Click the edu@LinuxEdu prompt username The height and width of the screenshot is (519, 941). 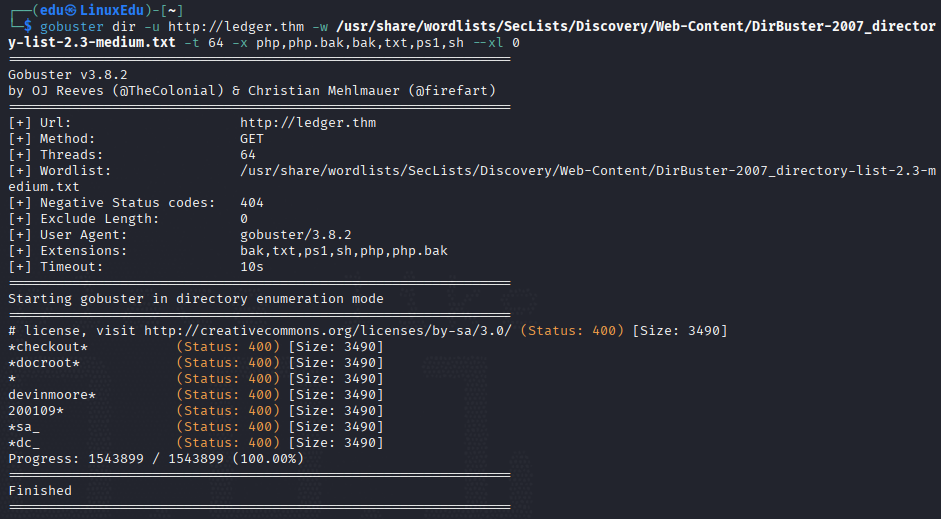coord(92,10)
